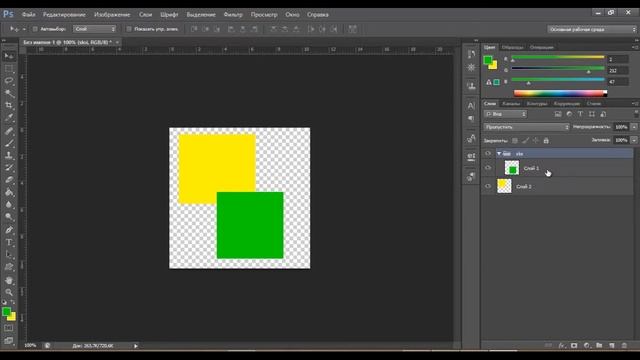The image size is (640, 360).
Task: Select the History Brush tool
Action: pos(9,168)
